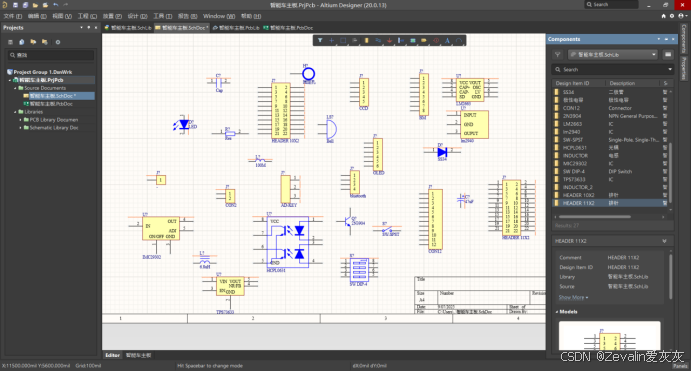Click the Save icon in the title bar
Viewport: 692px width, 371px height.
pos(15,5)
